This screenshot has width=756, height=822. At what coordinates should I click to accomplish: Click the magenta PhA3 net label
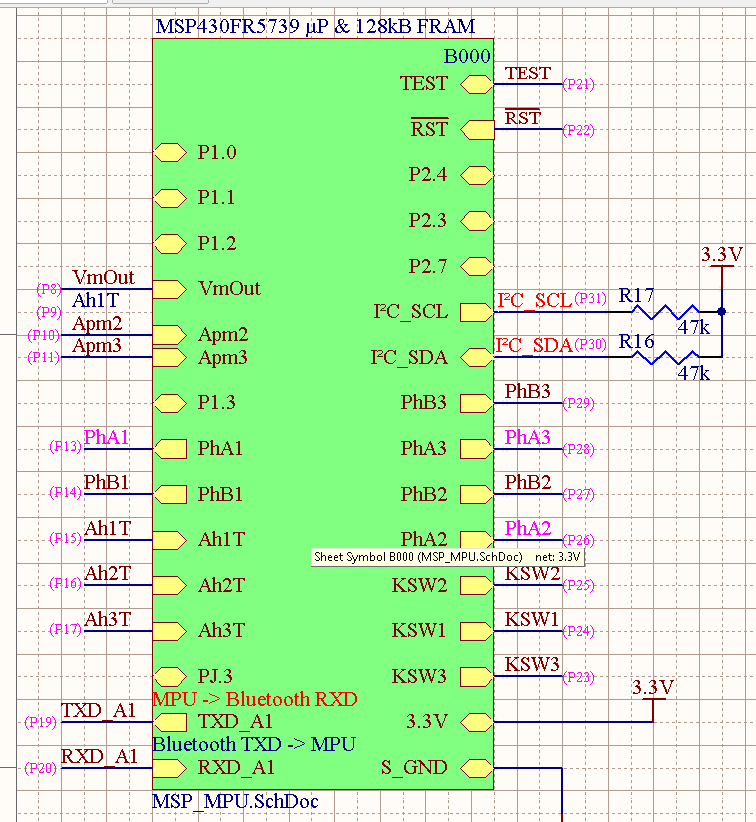527,437
